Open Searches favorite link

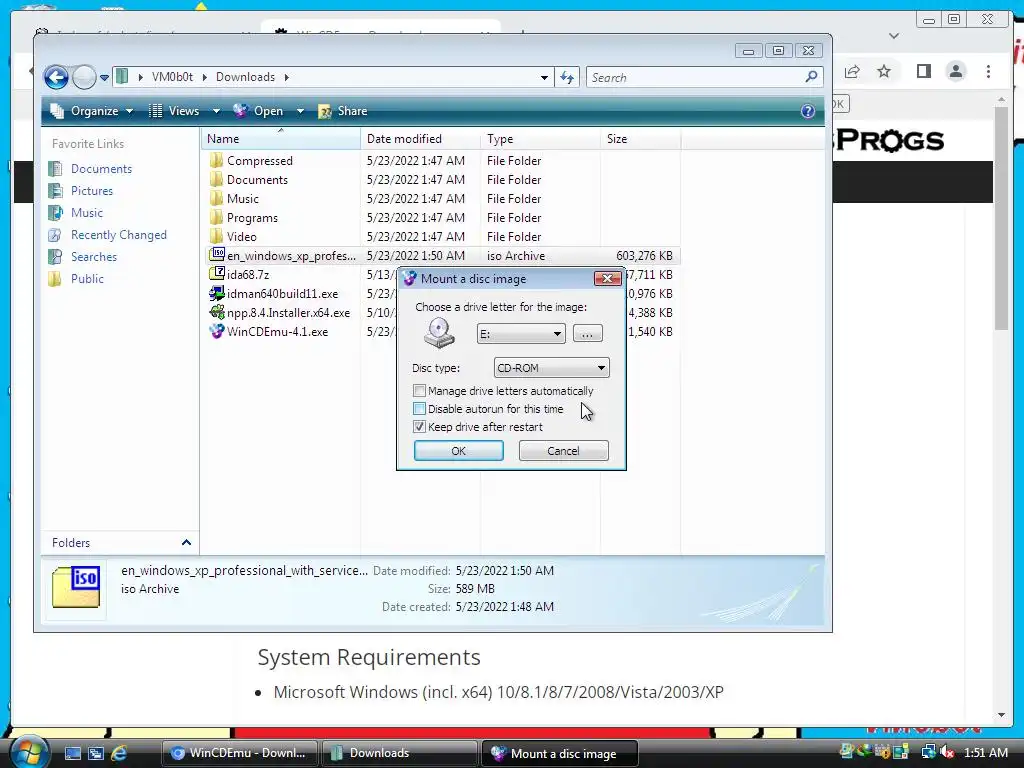click(93, 257)
